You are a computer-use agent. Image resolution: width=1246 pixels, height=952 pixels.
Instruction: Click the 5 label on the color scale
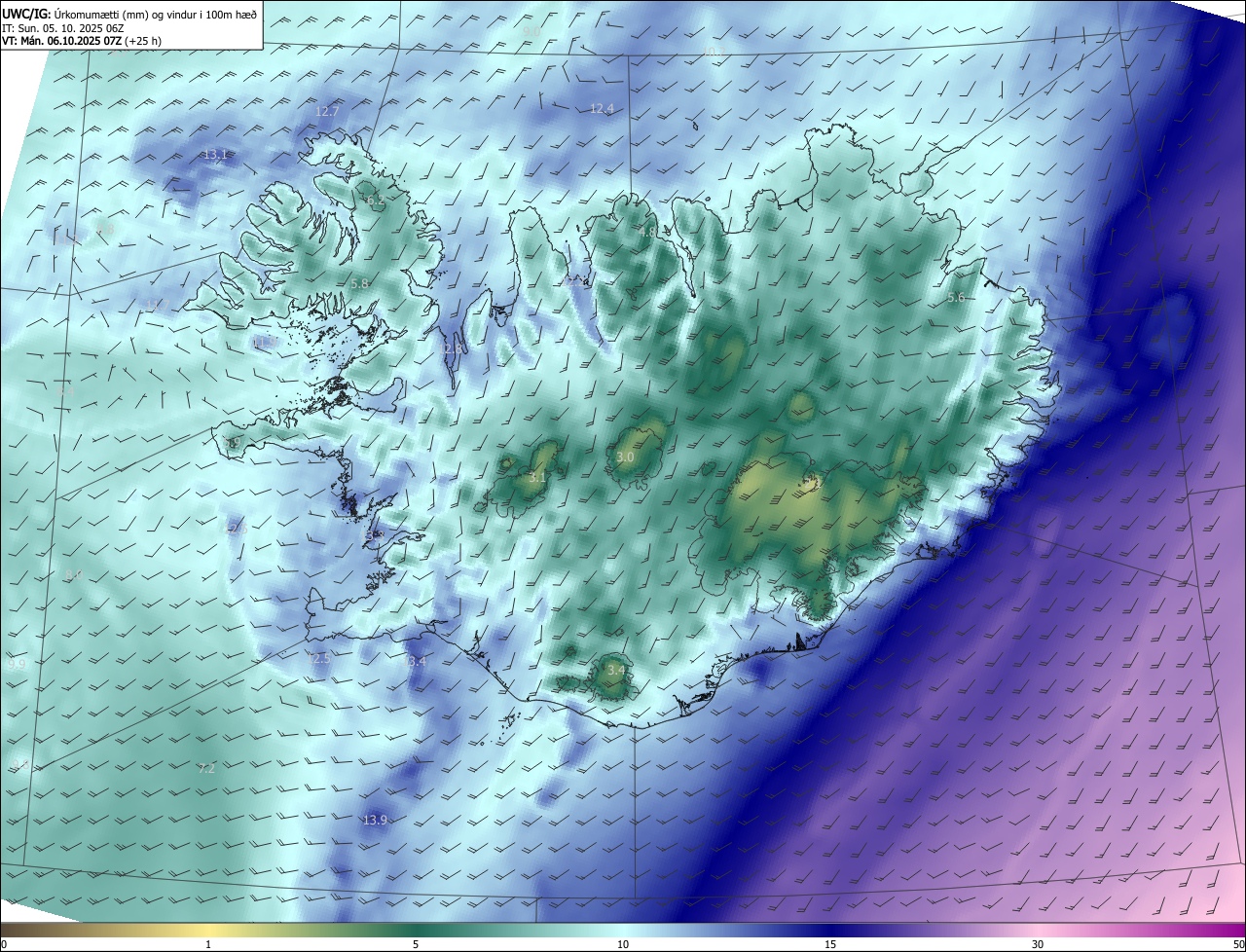point(416,944)
